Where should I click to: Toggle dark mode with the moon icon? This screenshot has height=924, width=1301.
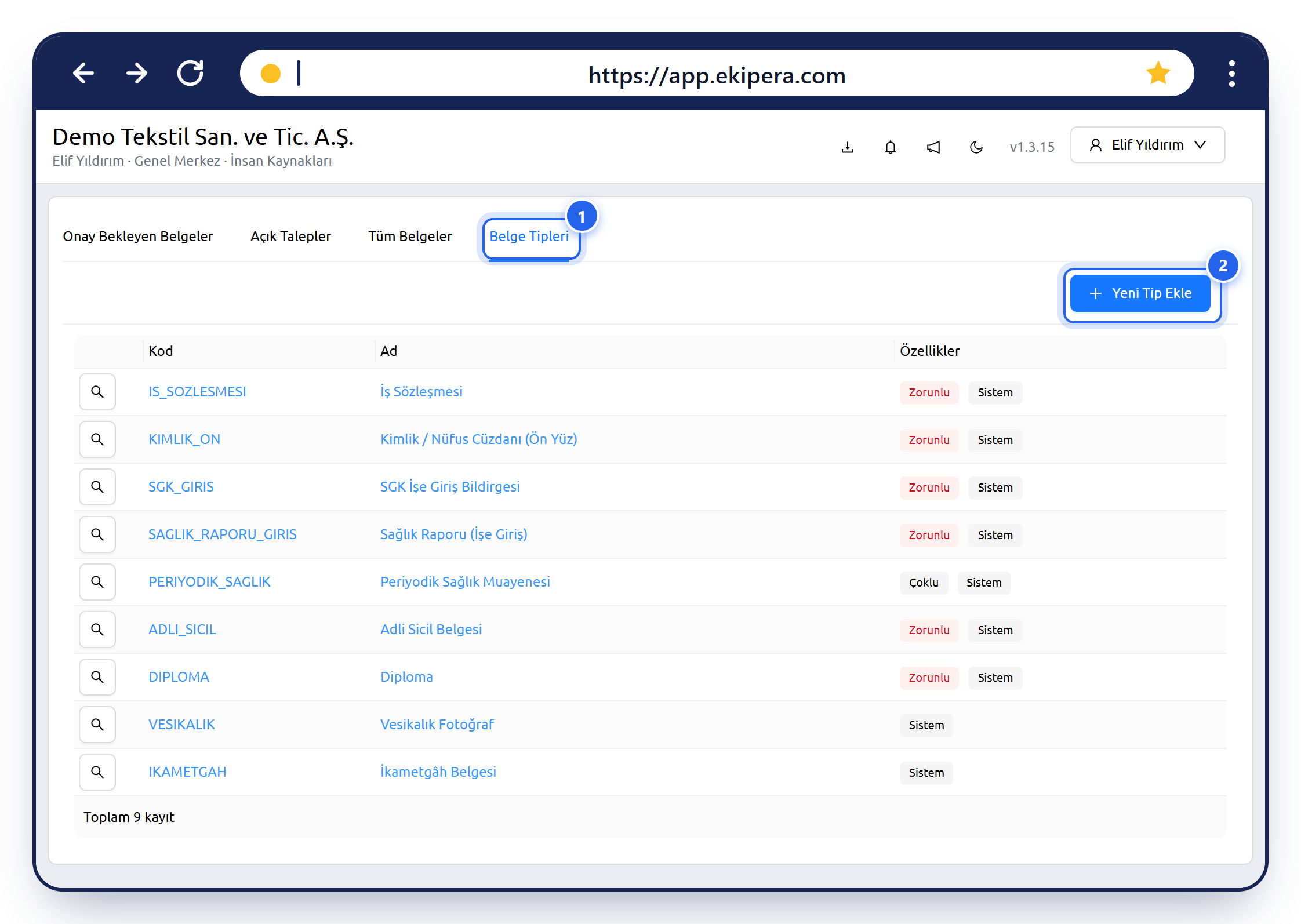[x=976, y=147]
